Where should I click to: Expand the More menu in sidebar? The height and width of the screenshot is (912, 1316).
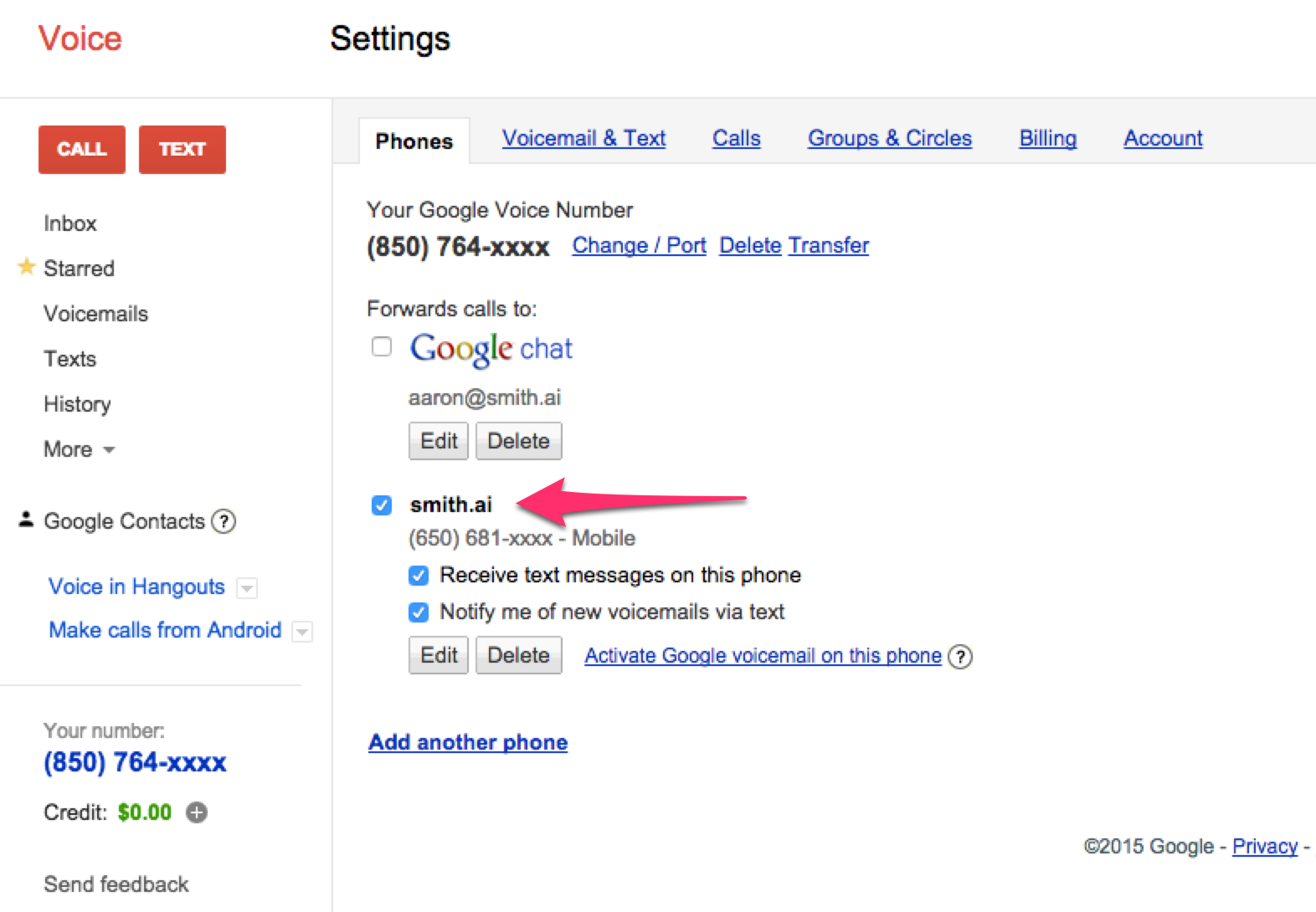tap(80, 449)
